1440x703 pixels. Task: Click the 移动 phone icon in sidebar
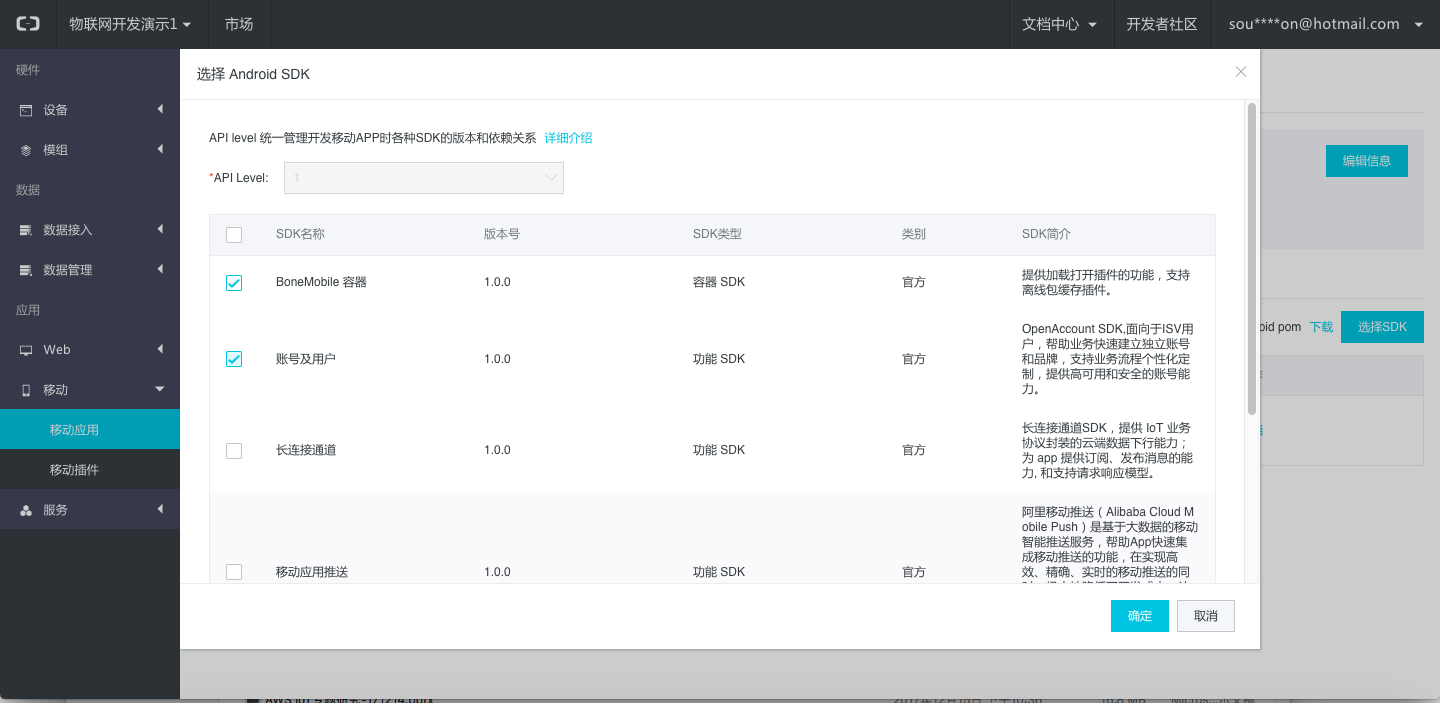pyautogui.click(x=26, y=390)
